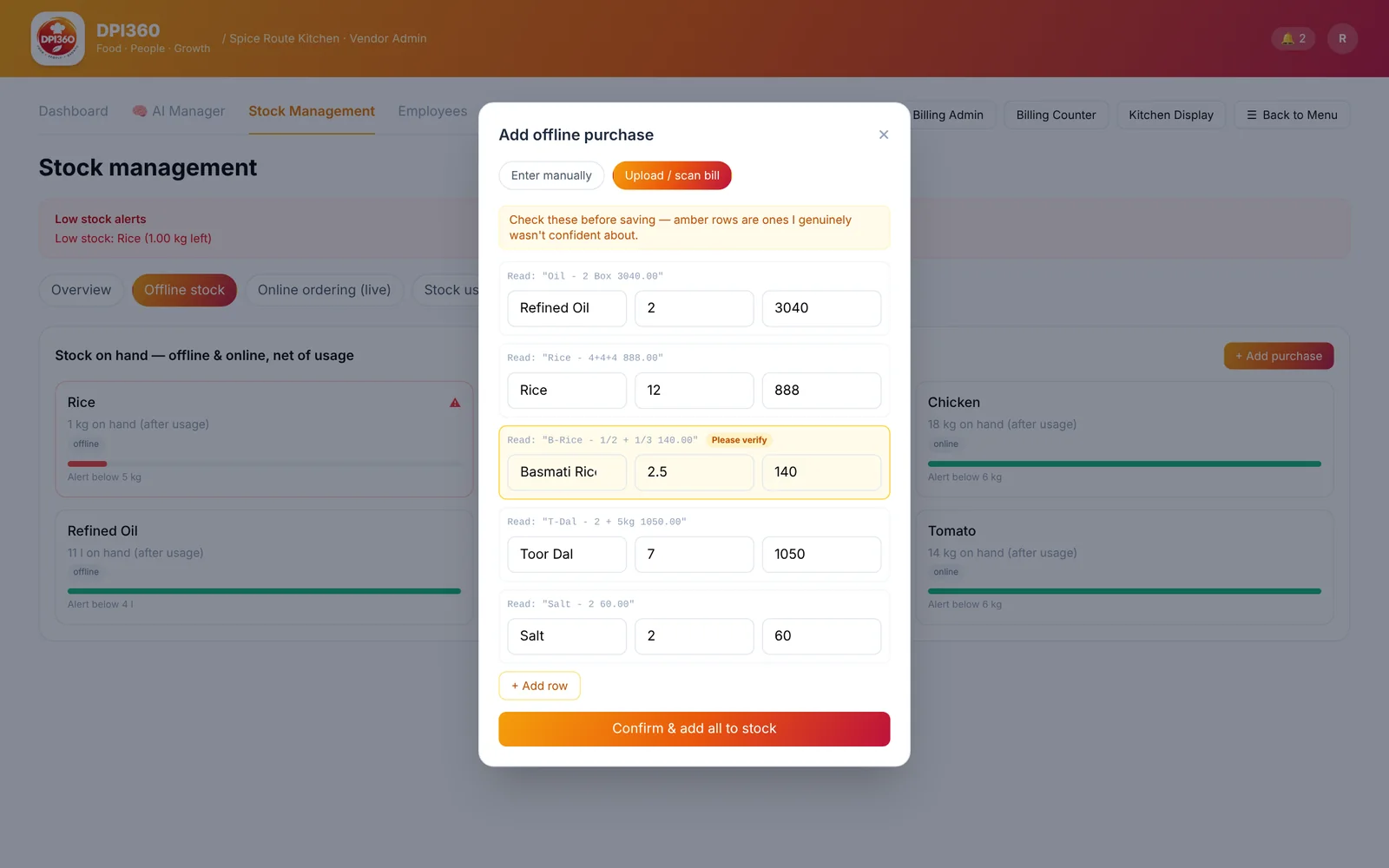Click the quantity field showing 7
Image resolution: width=1389 pixels, height=868 pixels.
[x=694, y=555]
